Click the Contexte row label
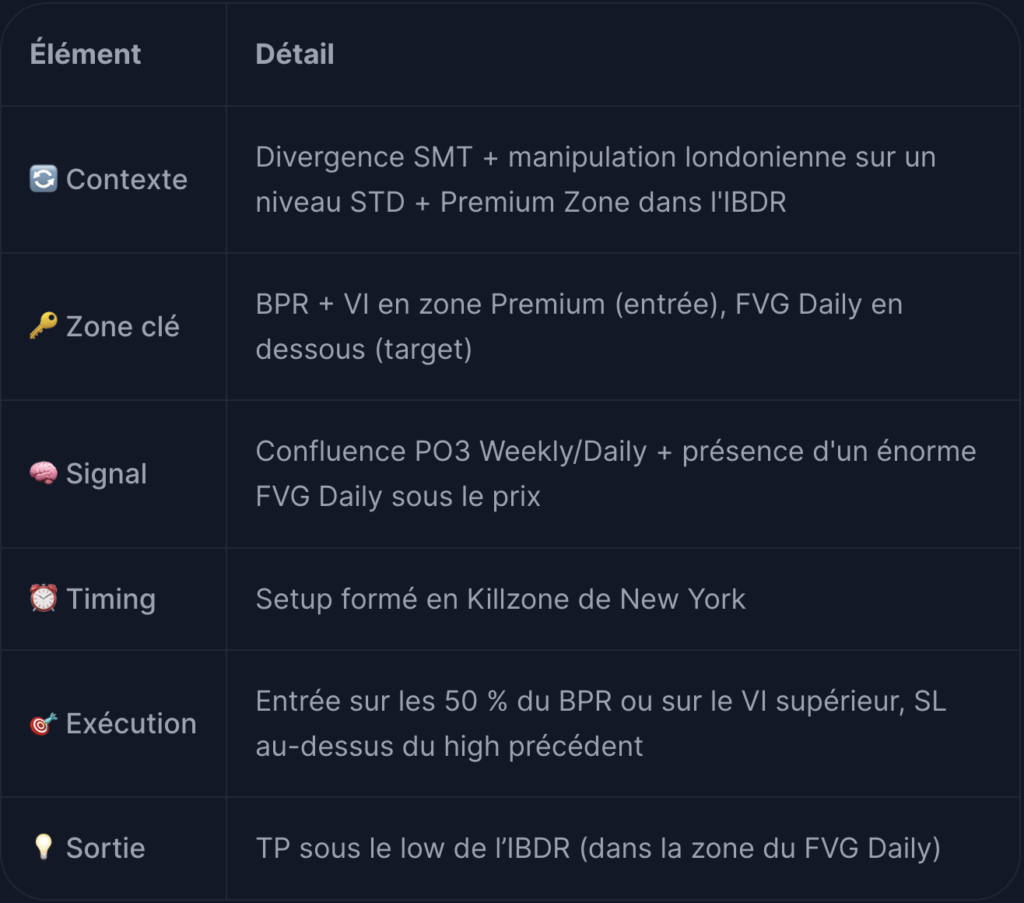Image resolution: width=1024 pixels, height=903 pixels. pos(127,180)
